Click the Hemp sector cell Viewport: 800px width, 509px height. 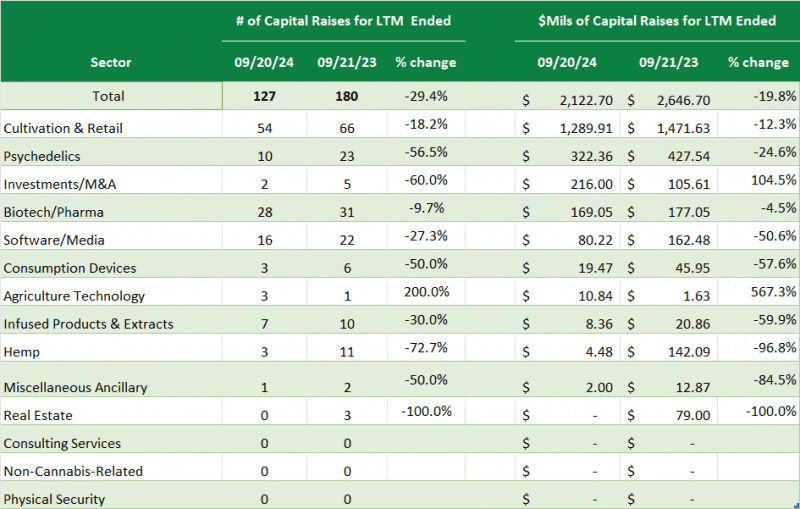click(21, 351)
